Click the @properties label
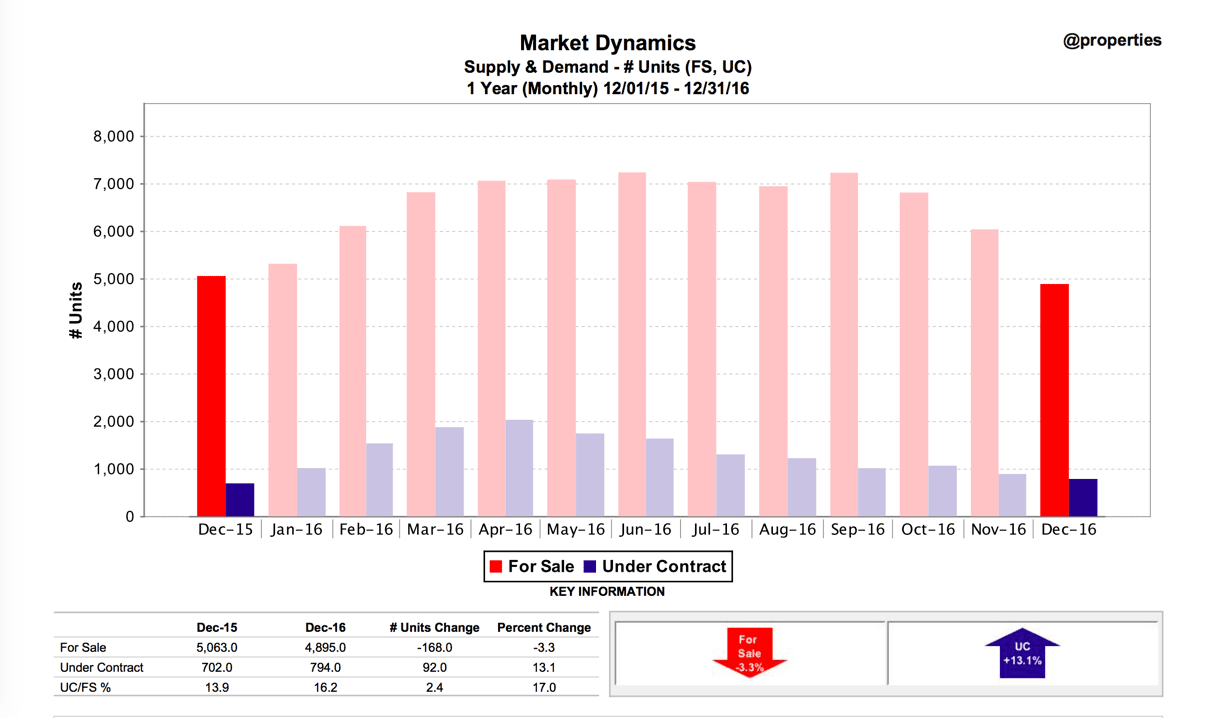 1112,41
